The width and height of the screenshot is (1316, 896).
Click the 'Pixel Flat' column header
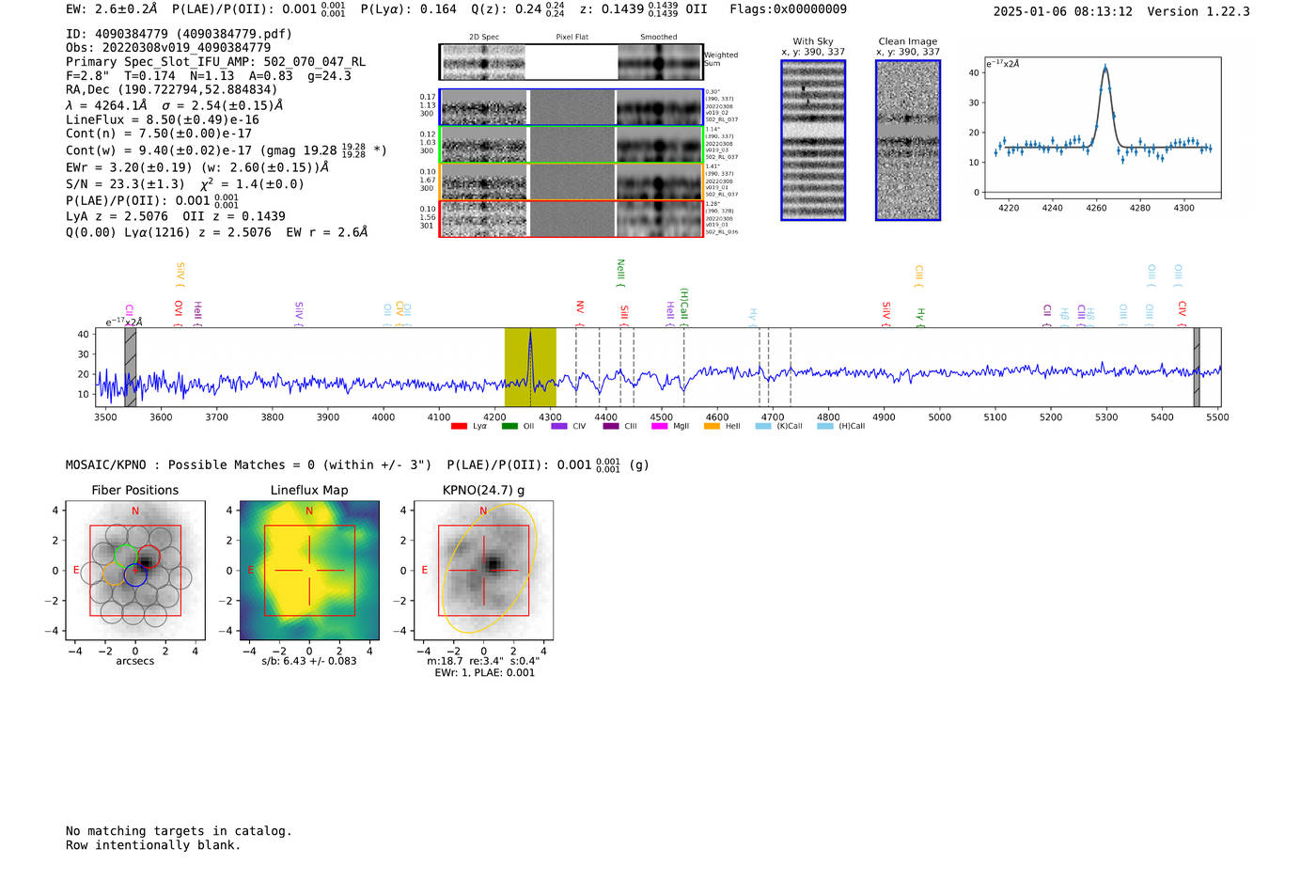point(572,38)
